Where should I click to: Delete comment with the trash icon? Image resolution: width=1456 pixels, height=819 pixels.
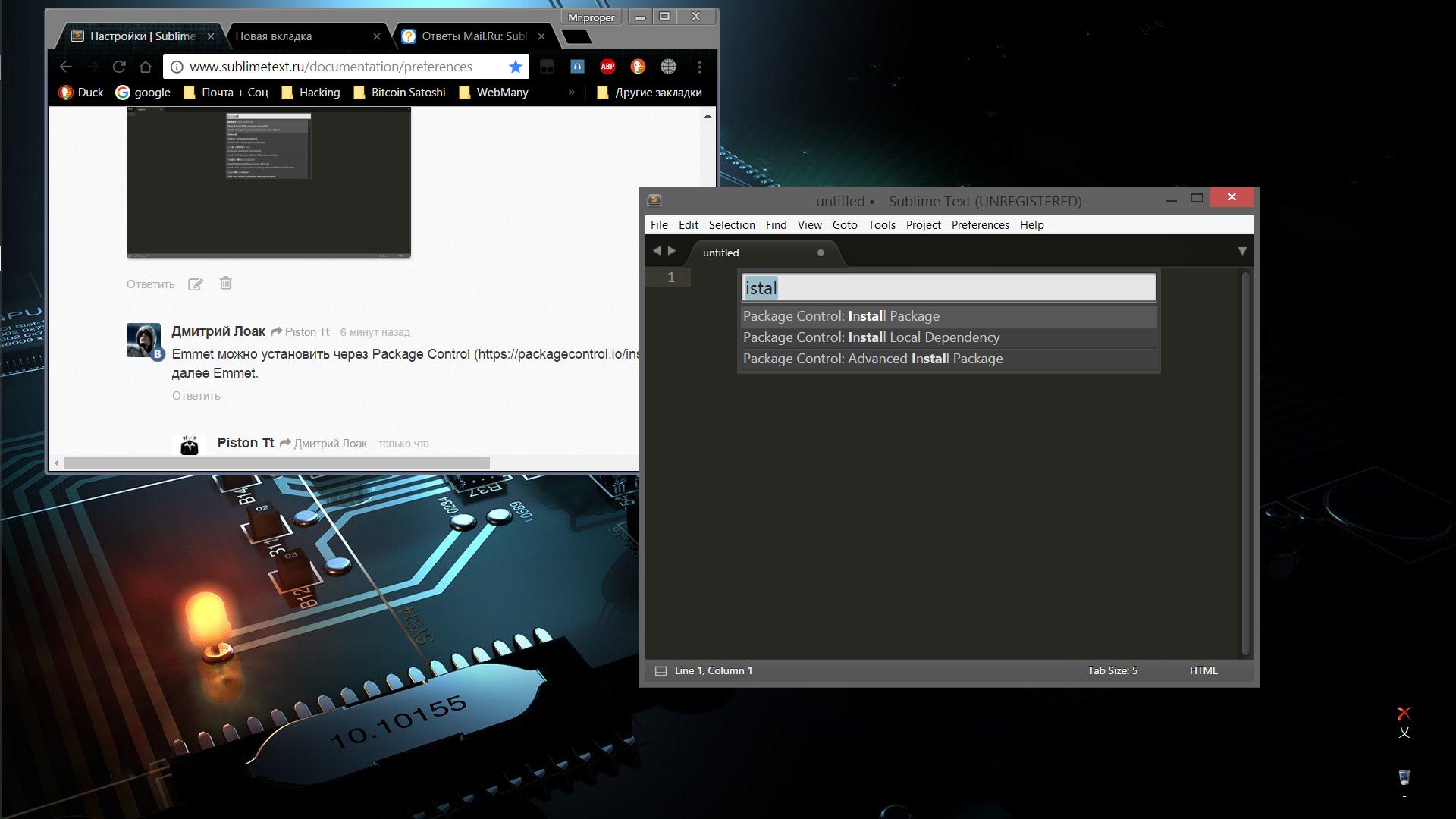pyautogui.click(x=225, y=283)
